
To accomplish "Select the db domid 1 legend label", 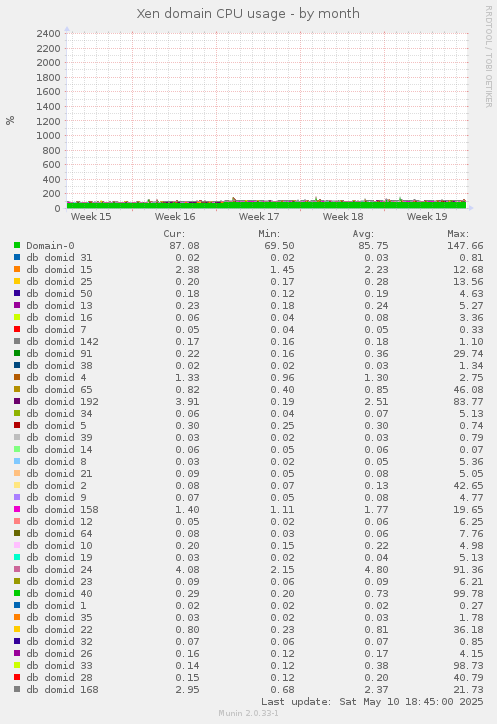I will (56, 606).
